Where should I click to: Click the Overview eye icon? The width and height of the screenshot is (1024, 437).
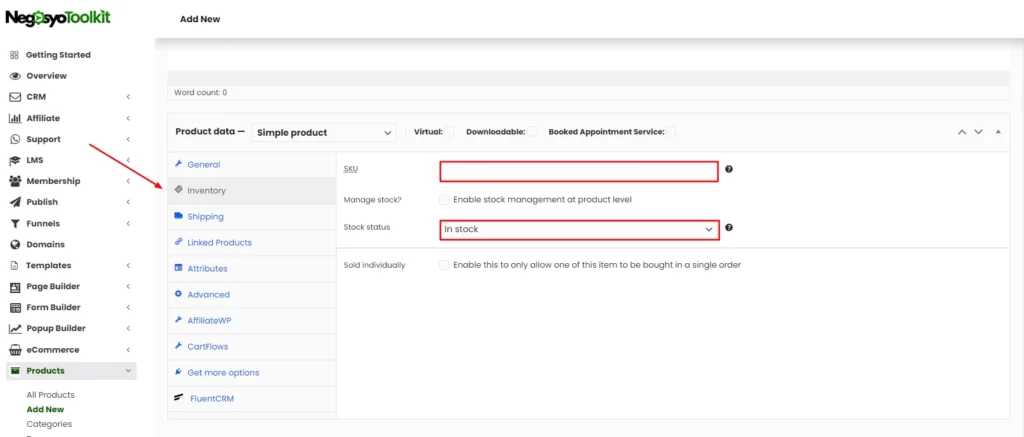pos(14,76)
